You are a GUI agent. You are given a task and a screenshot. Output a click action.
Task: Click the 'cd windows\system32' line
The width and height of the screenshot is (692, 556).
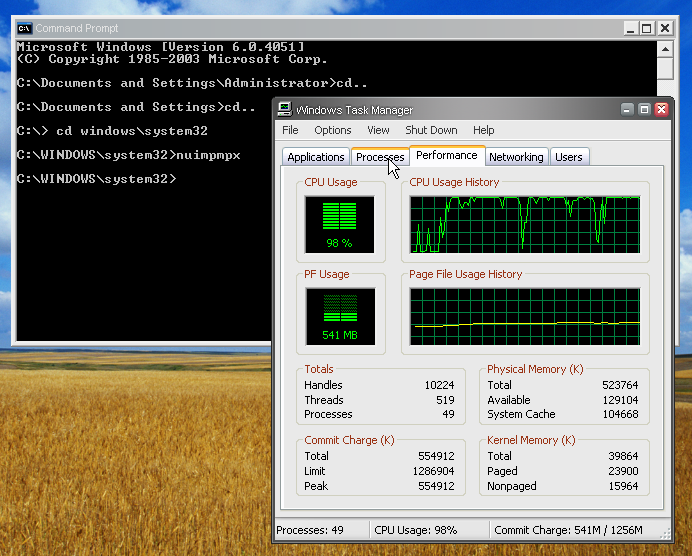pos(112,131)
